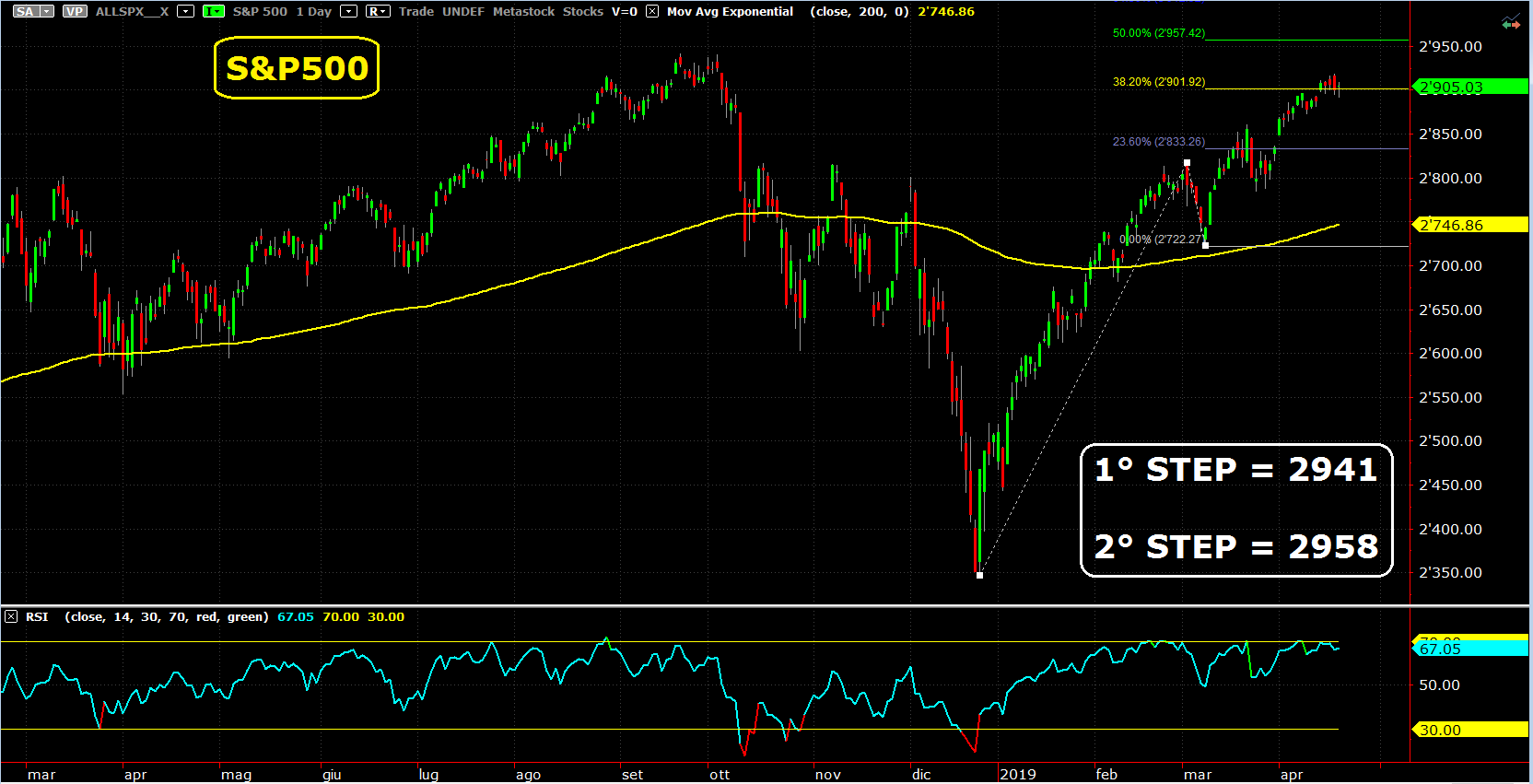Click the Metastock data source label

(x=524, y=12)
